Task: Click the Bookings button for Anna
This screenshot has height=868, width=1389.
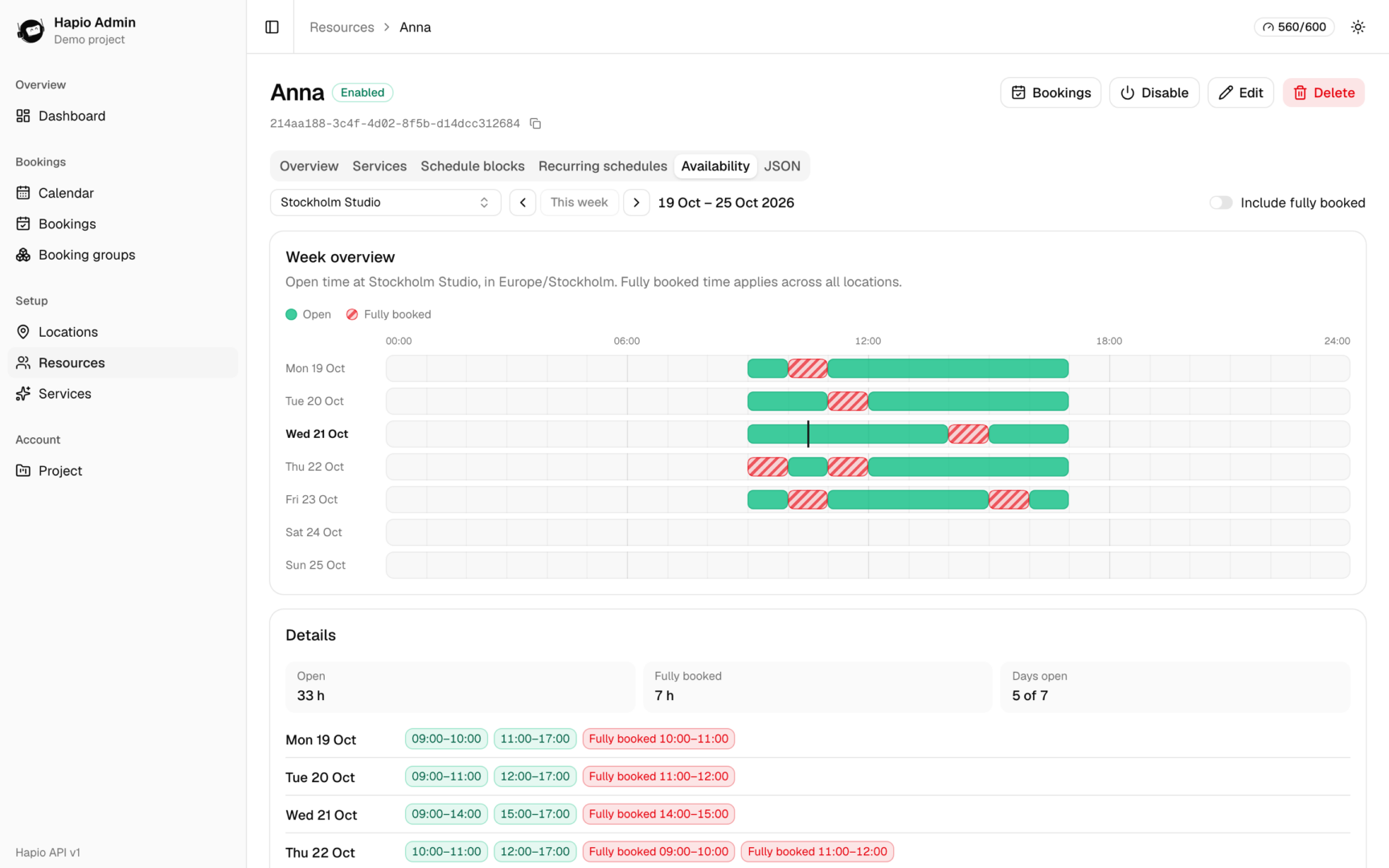Action: click(1051, 92)
